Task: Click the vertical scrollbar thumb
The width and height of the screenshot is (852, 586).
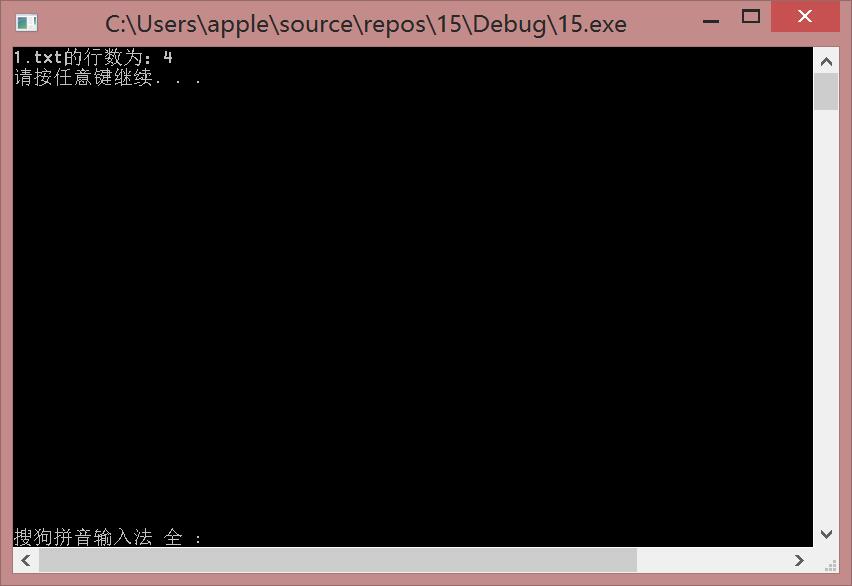Action: point(826,92)
